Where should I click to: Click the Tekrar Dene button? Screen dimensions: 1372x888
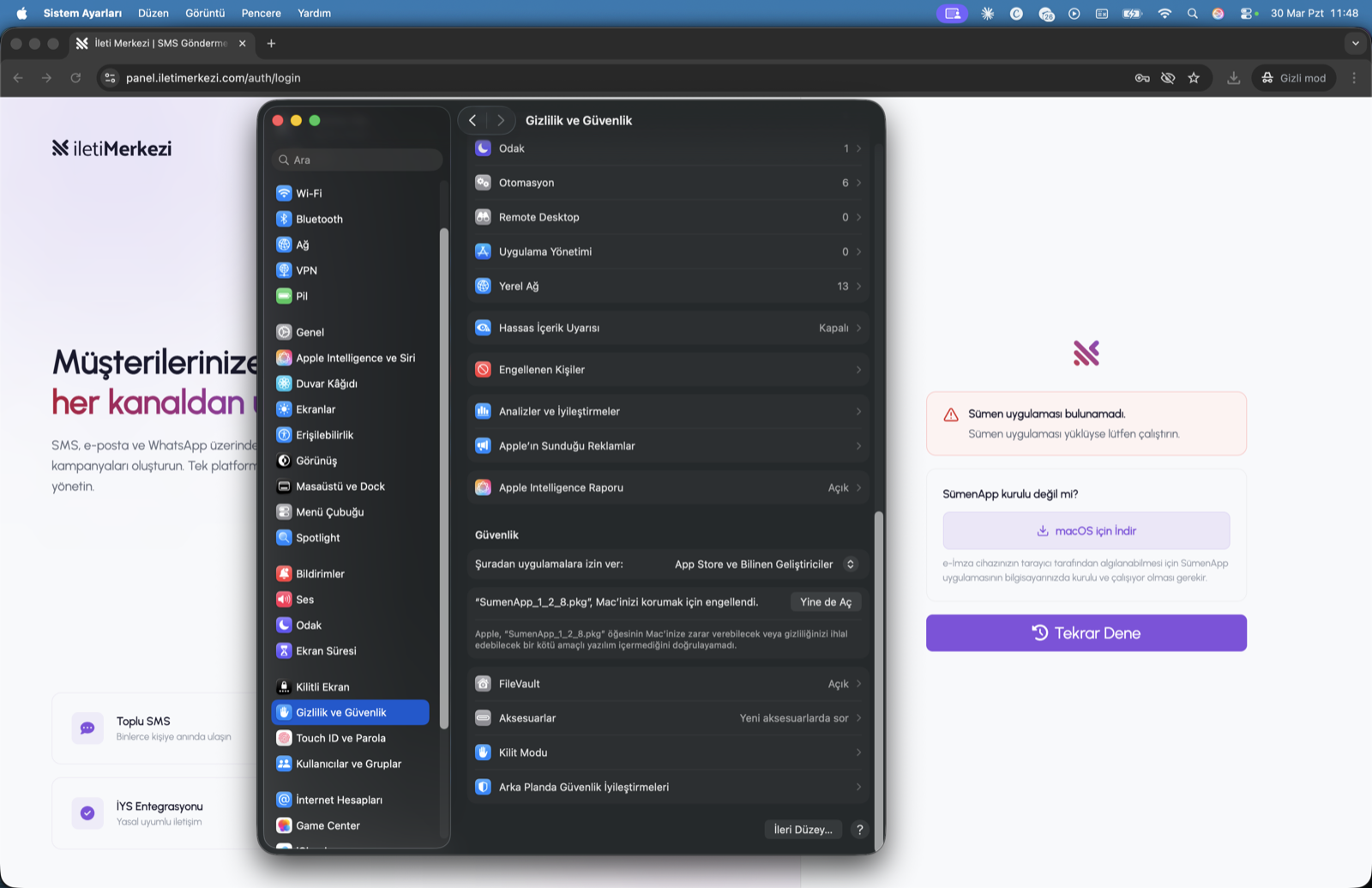[x=1086, y=633]
